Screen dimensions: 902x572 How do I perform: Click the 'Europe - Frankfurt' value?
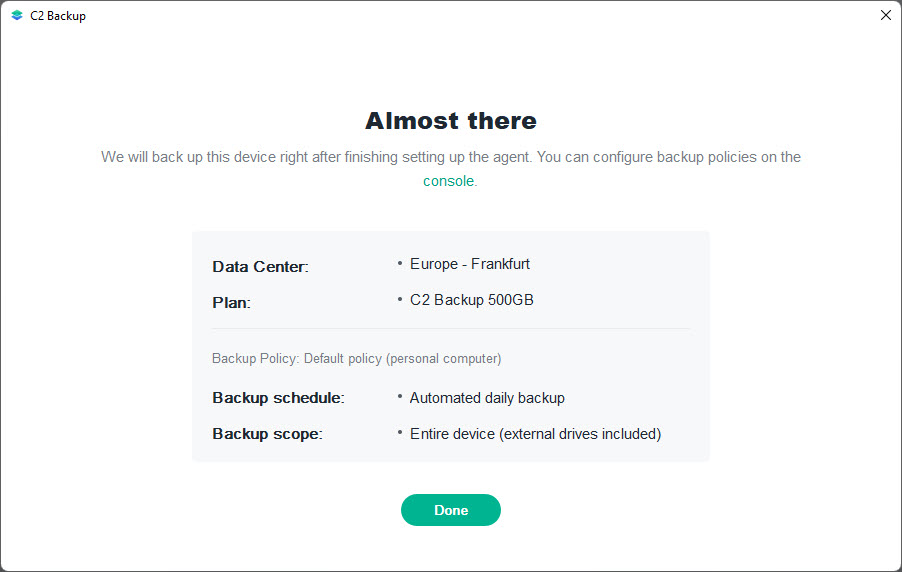coord(470,264)
